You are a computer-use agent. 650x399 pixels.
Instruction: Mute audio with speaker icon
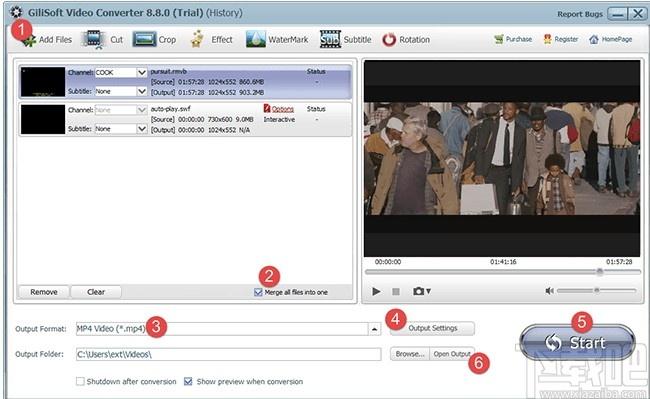pos(549,291)
